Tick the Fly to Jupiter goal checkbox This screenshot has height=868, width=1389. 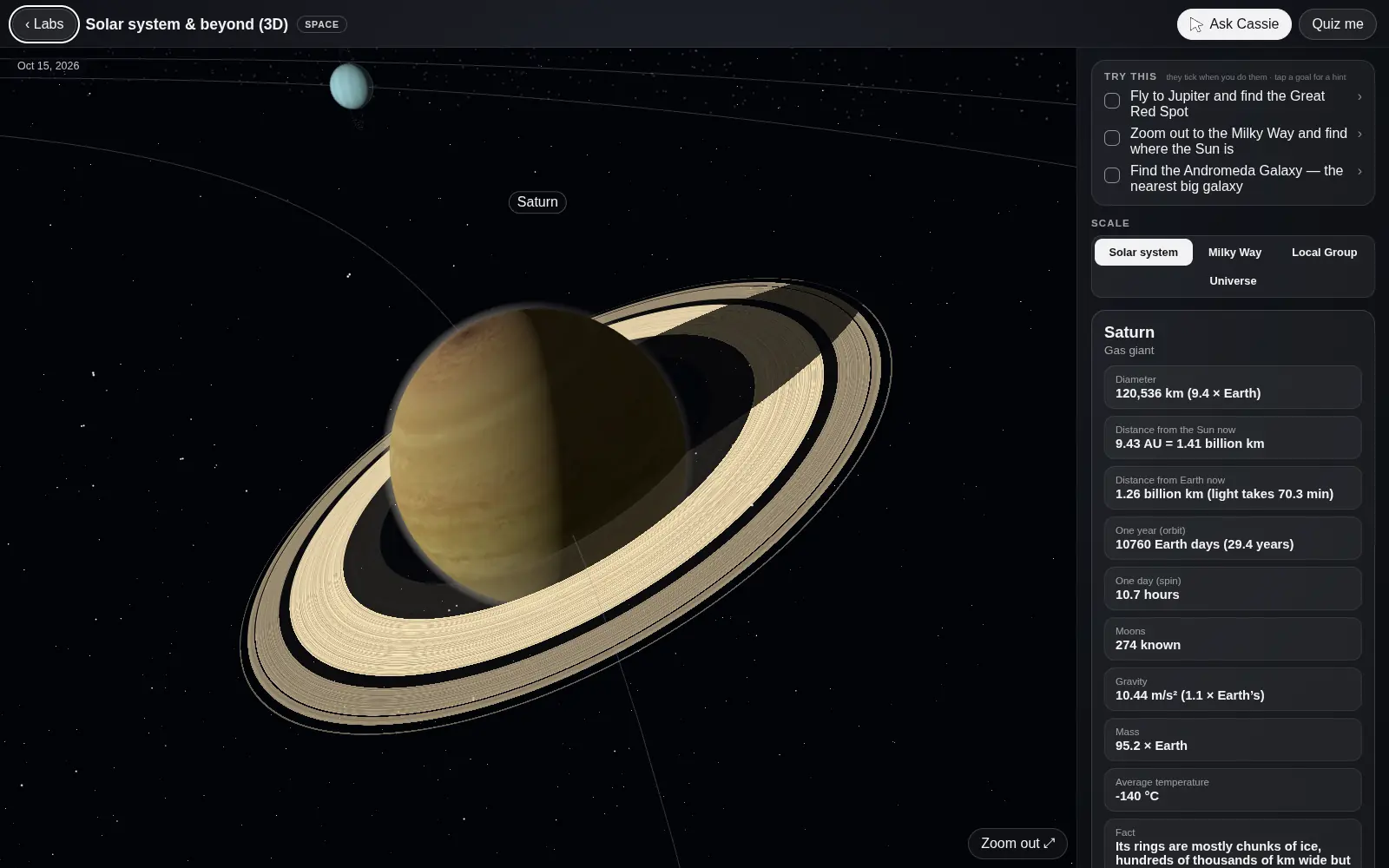(x=1112, y=101)
